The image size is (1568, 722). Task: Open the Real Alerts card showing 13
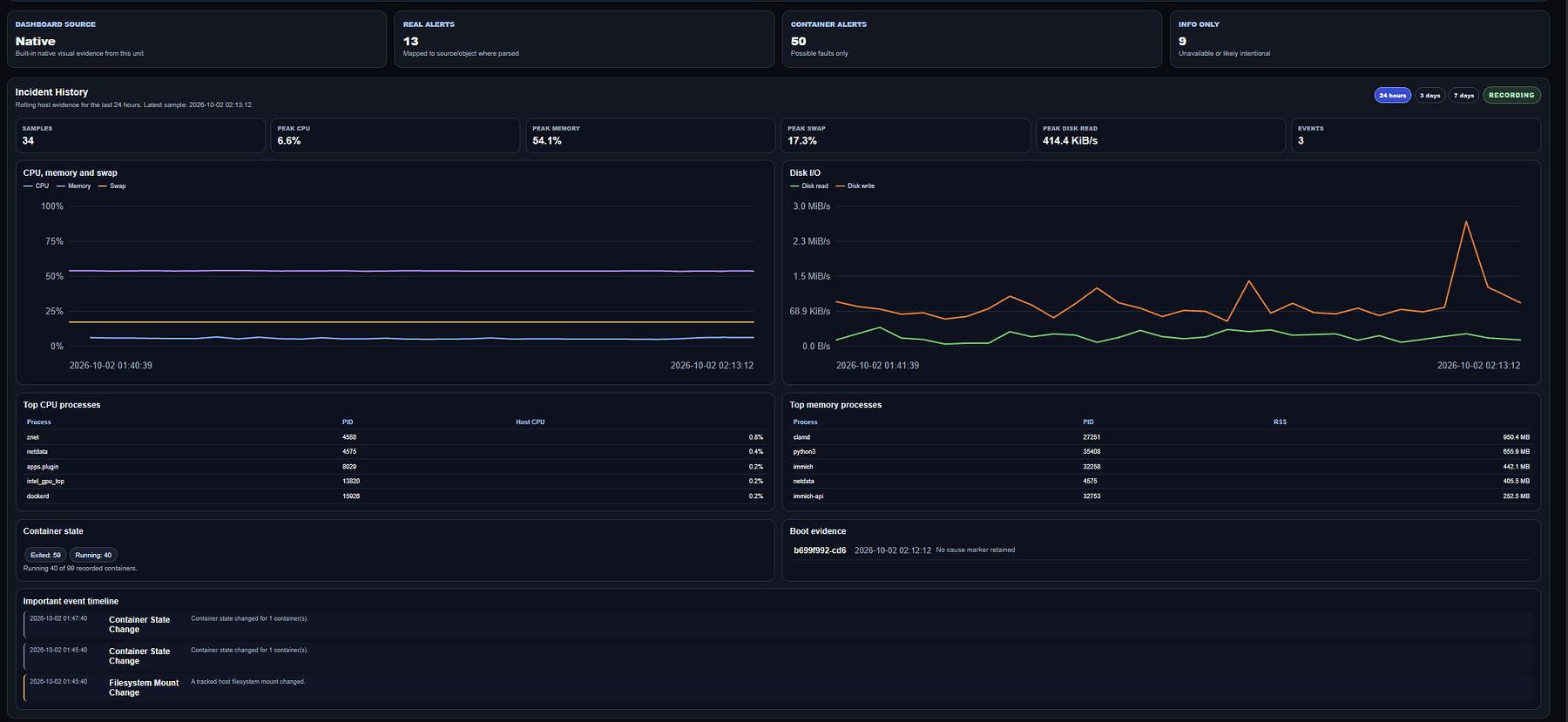tap(584, 39)
